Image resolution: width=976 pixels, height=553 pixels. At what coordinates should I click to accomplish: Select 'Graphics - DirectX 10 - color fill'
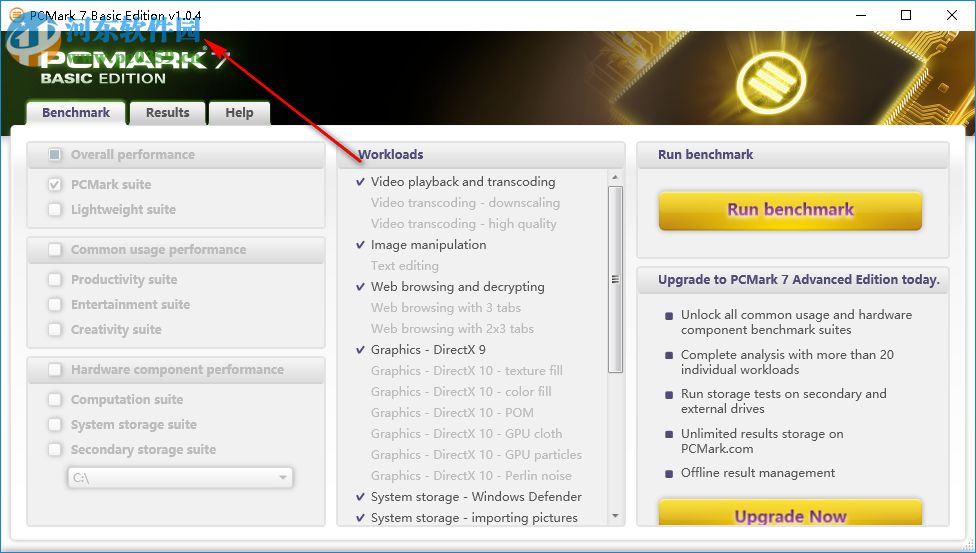tap(461, 392)
